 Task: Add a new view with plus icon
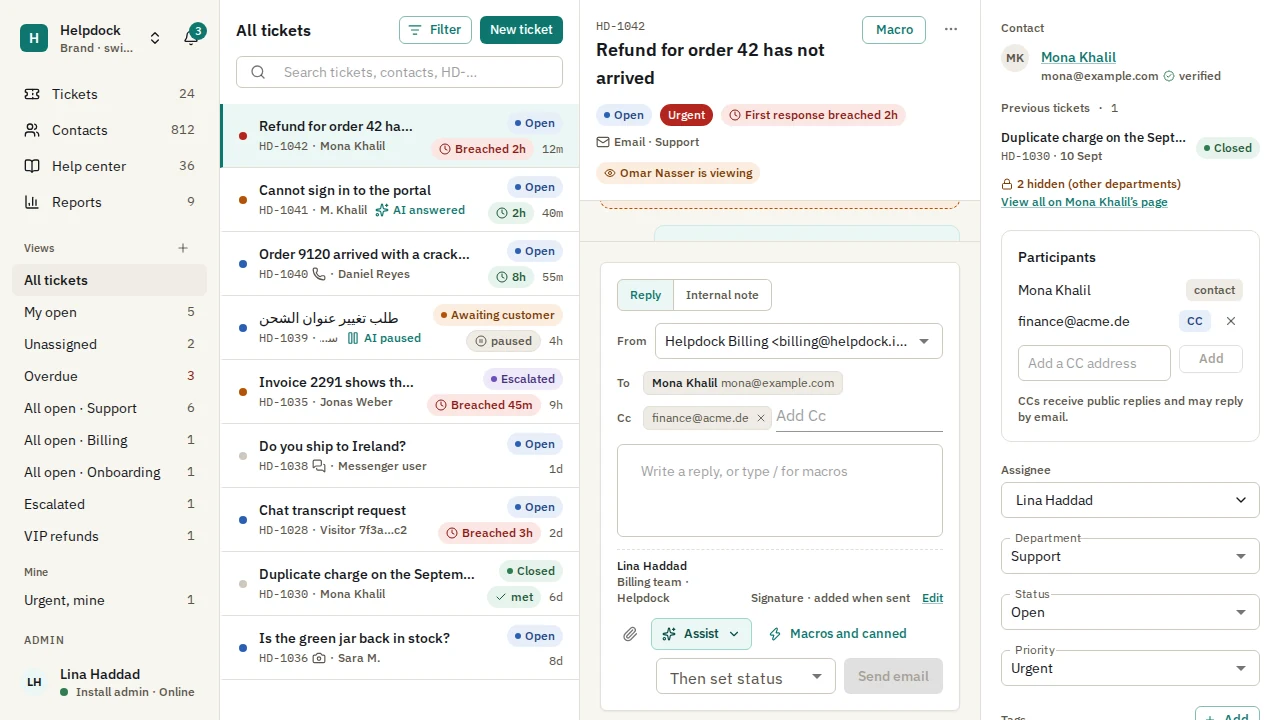(x=183, y=248)
